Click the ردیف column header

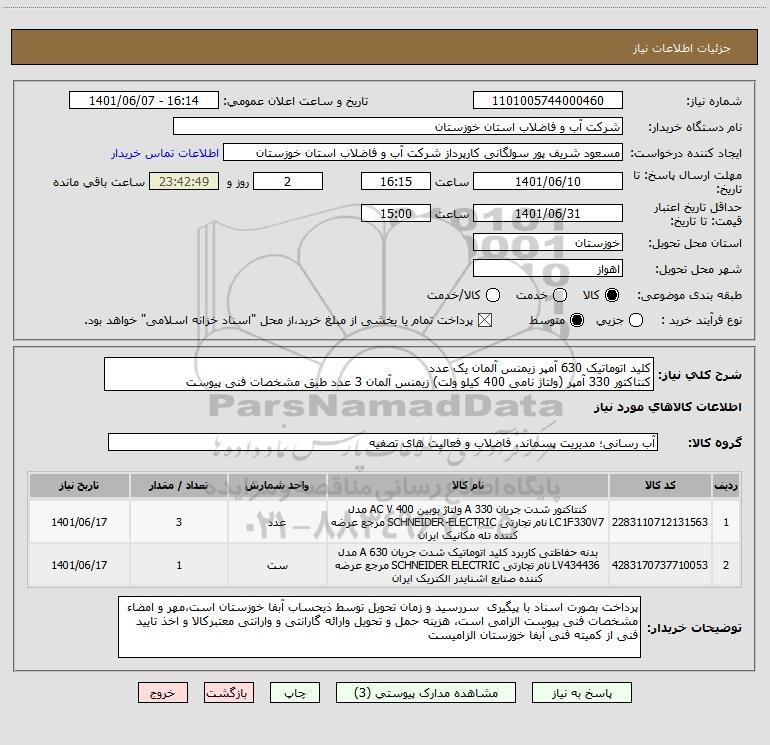(726, 486)
